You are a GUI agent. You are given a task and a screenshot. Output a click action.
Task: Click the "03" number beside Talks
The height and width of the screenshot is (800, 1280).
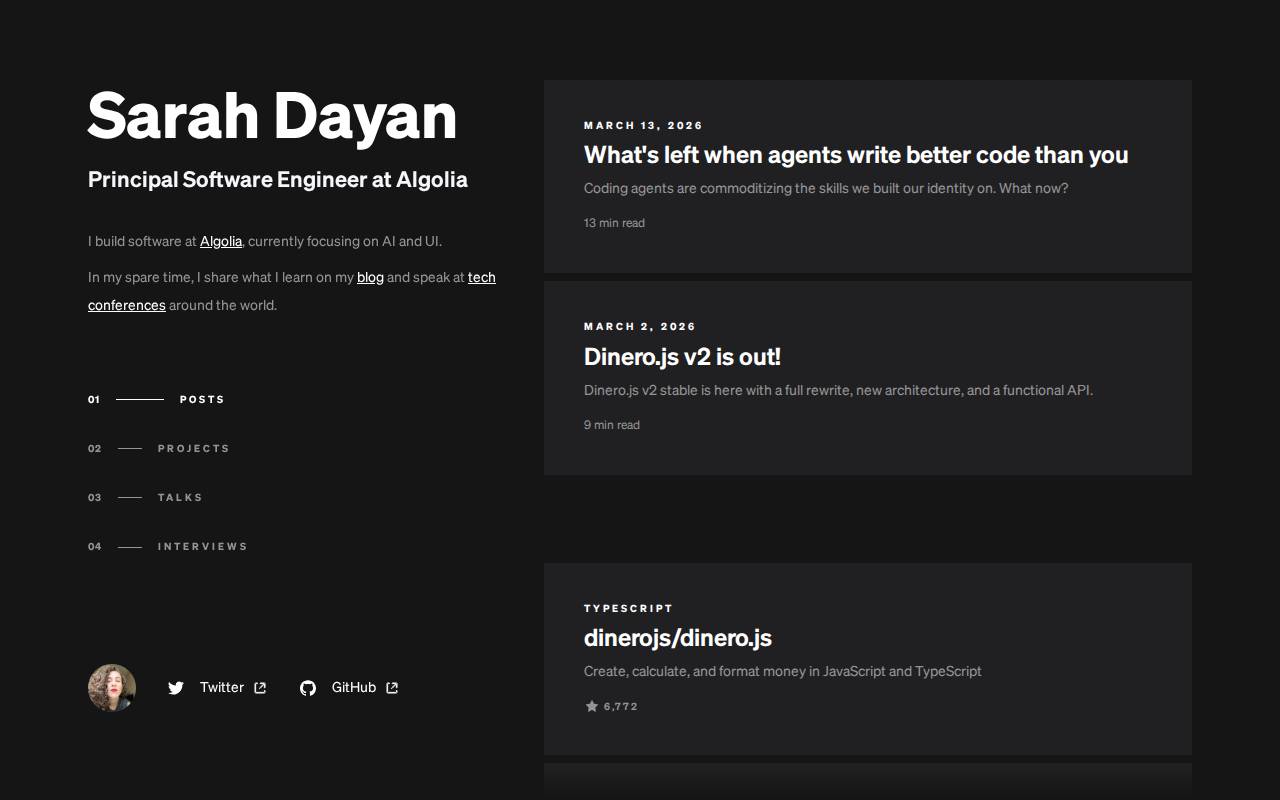tap(95, 497)
